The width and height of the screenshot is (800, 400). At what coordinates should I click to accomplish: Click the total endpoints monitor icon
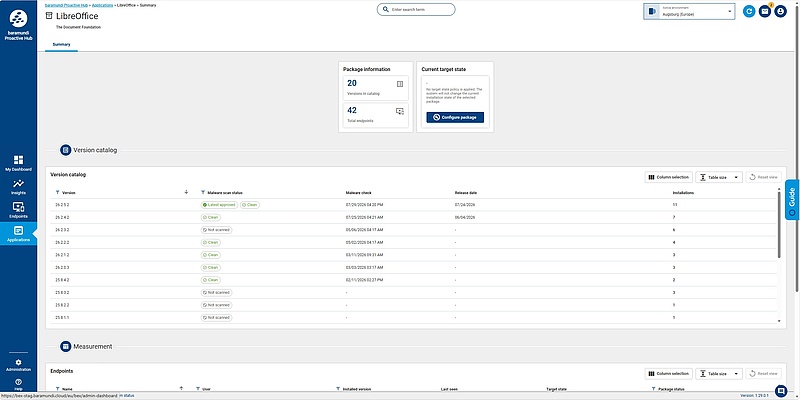(400, 111)
